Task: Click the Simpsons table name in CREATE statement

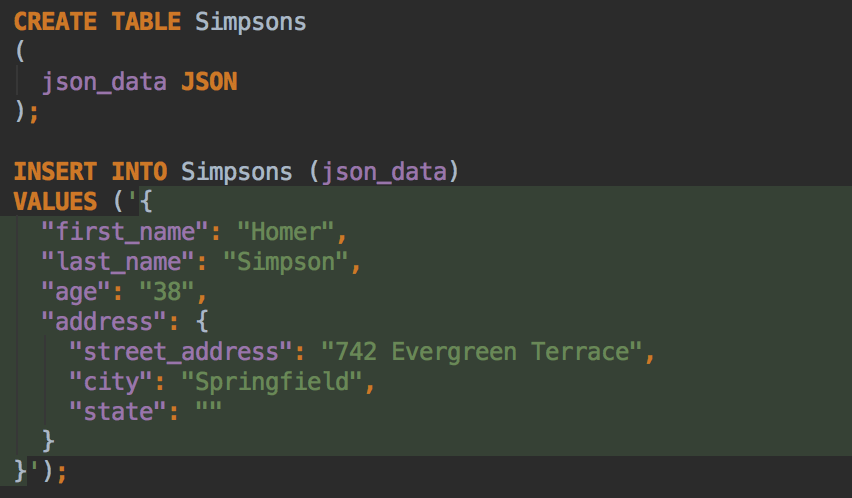Action: pyautogui.click(x=251, y=21)
